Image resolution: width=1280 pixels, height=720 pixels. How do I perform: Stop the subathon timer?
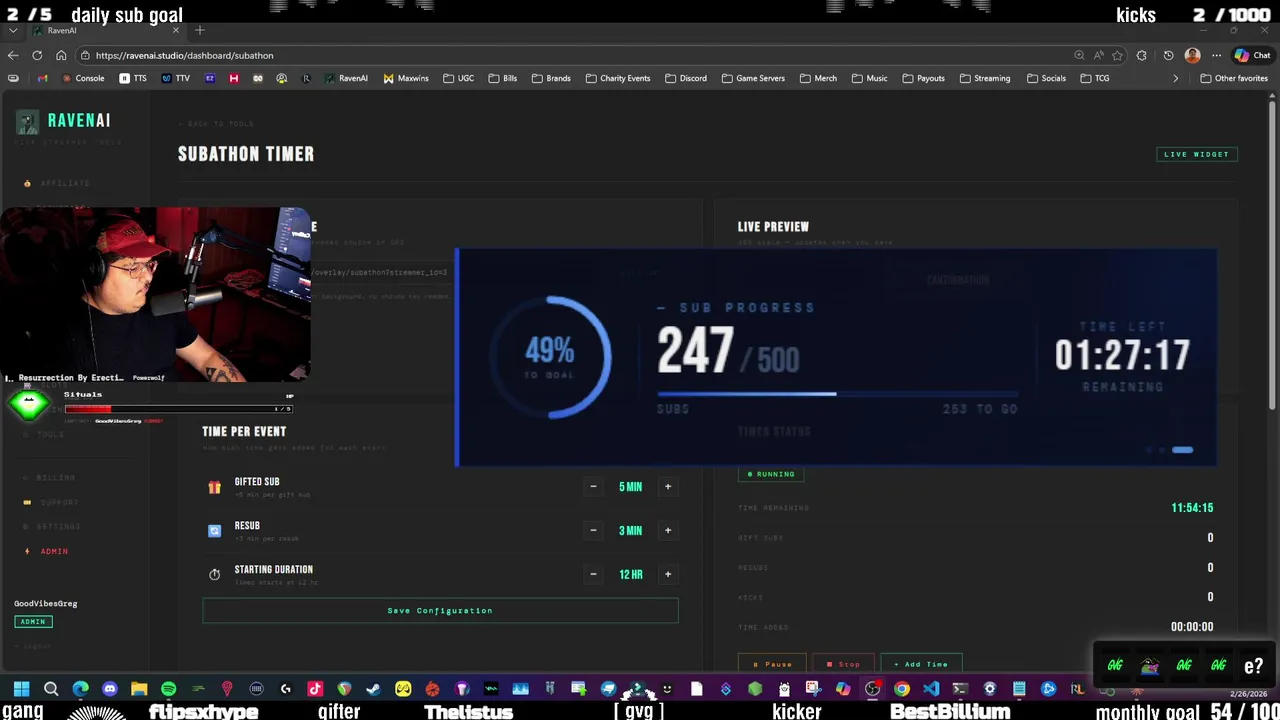click(x=843, y=664)
